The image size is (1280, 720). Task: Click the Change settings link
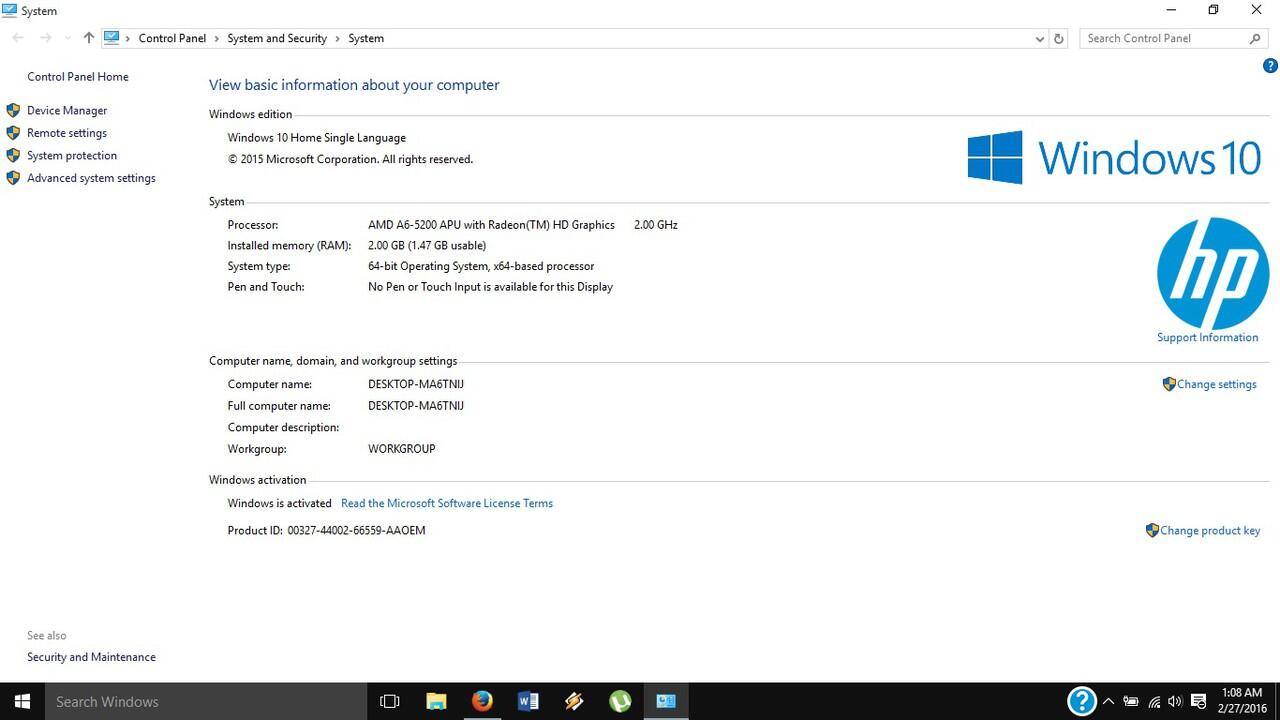coord(1217,384)
